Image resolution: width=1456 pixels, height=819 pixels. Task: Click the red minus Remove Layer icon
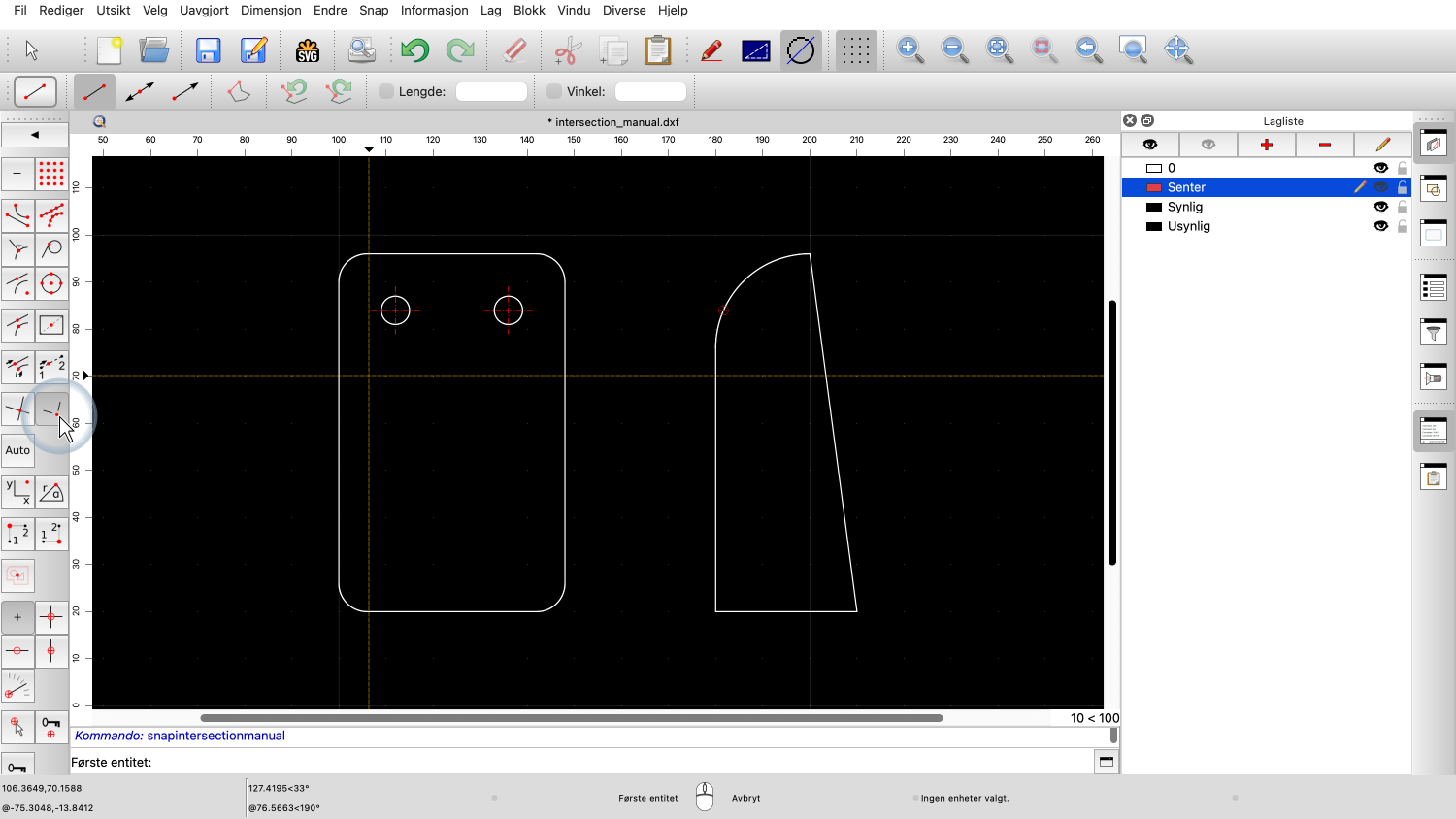(1324, 145)
